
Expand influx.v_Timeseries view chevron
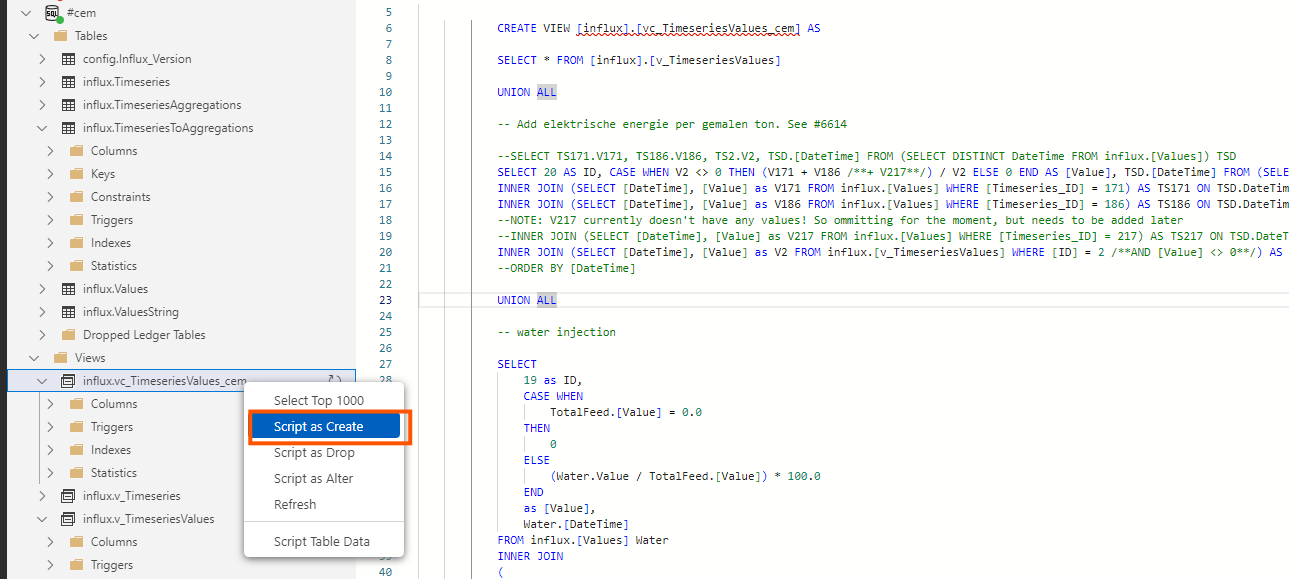42,496
